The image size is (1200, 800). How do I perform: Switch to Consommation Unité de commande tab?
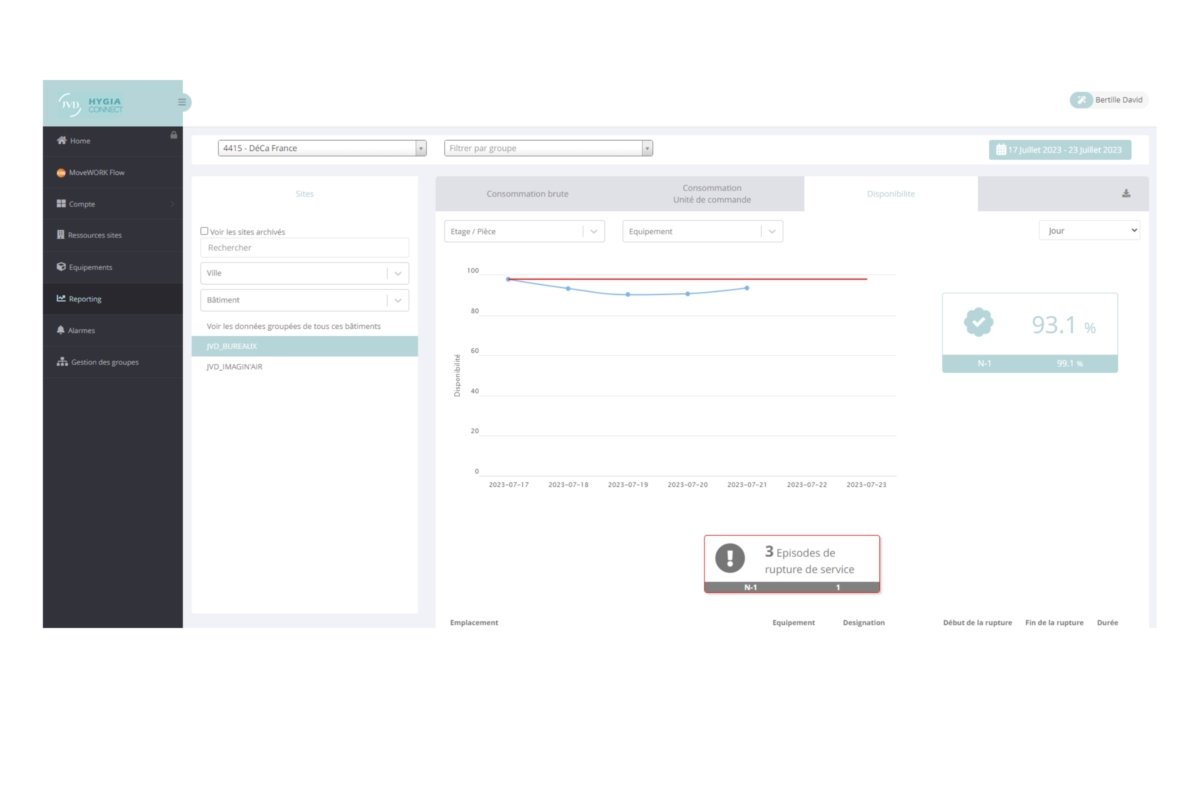712,194
